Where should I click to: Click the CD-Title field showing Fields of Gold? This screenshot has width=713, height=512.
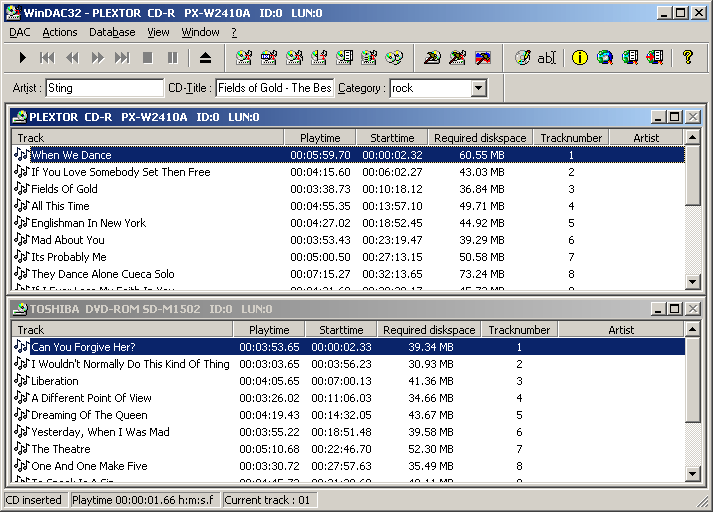[x=275, y=88]
